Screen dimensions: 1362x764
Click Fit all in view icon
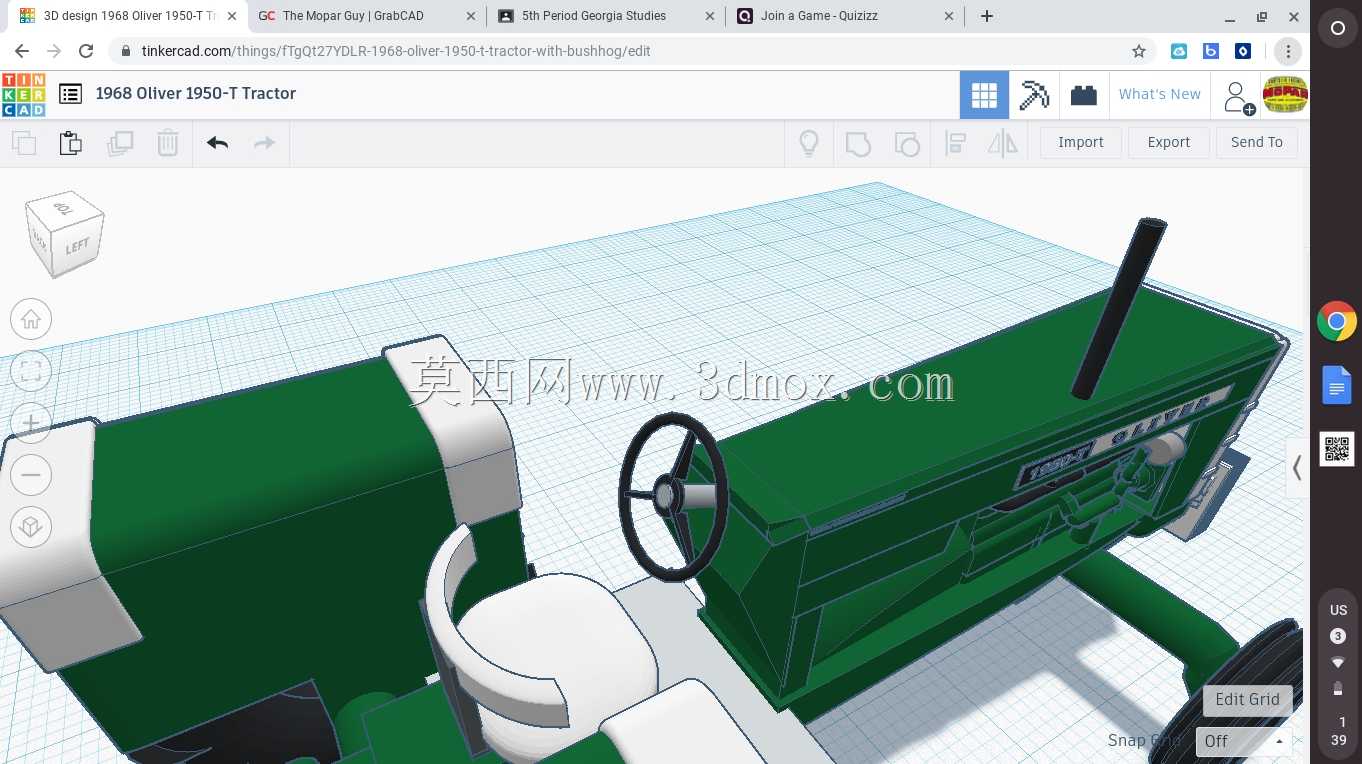pos(31,371)
